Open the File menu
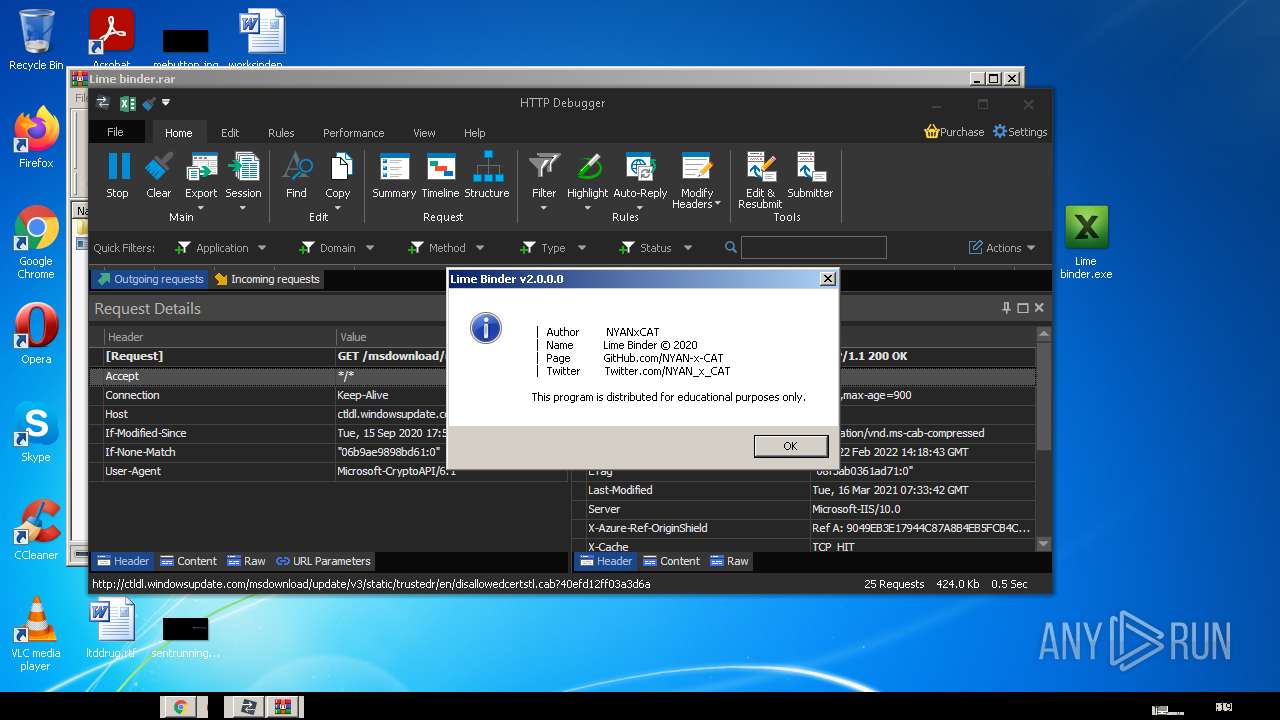 point(115,132)
